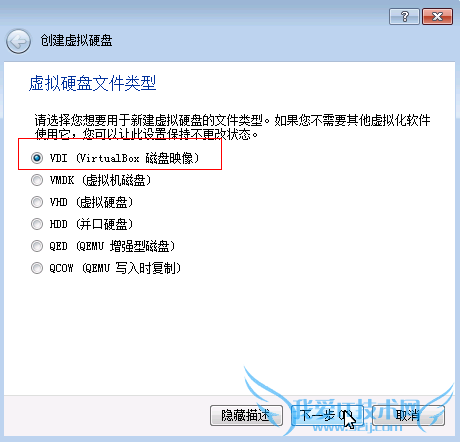The width and height of the screenshot is (460, 442).
Task: Click the QCOW (QEMU 写入时复制) label
Action: 115,268
